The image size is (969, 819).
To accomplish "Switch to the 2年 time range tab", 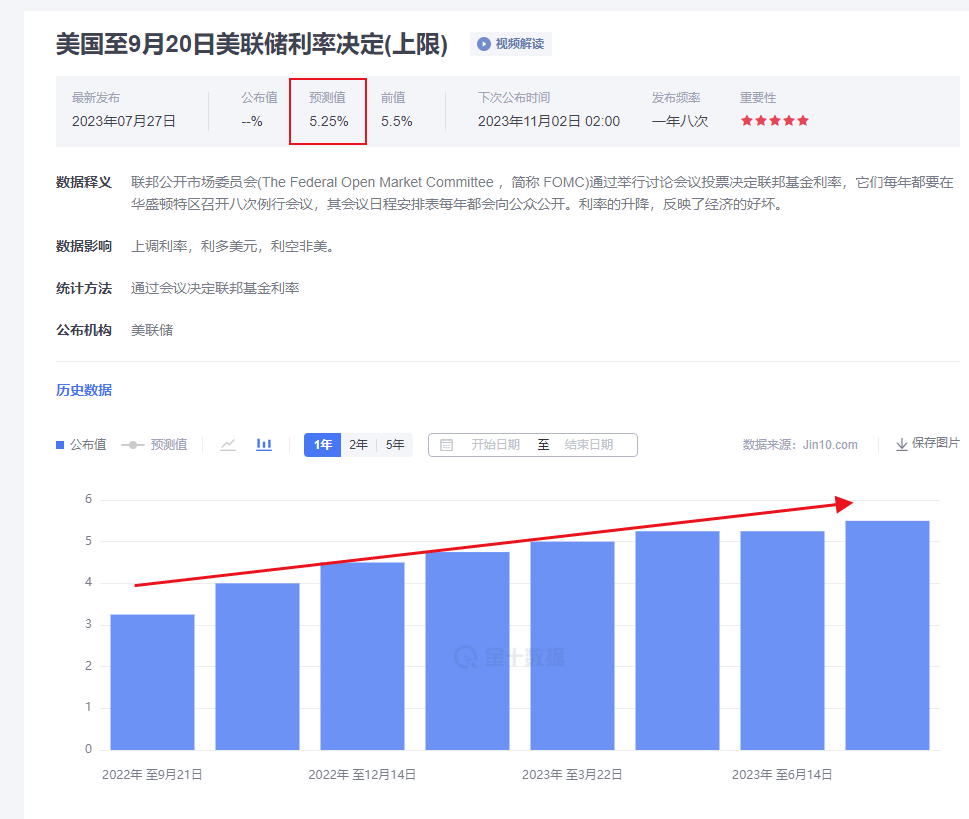I will pyautogui.click(x=357, y=444).
